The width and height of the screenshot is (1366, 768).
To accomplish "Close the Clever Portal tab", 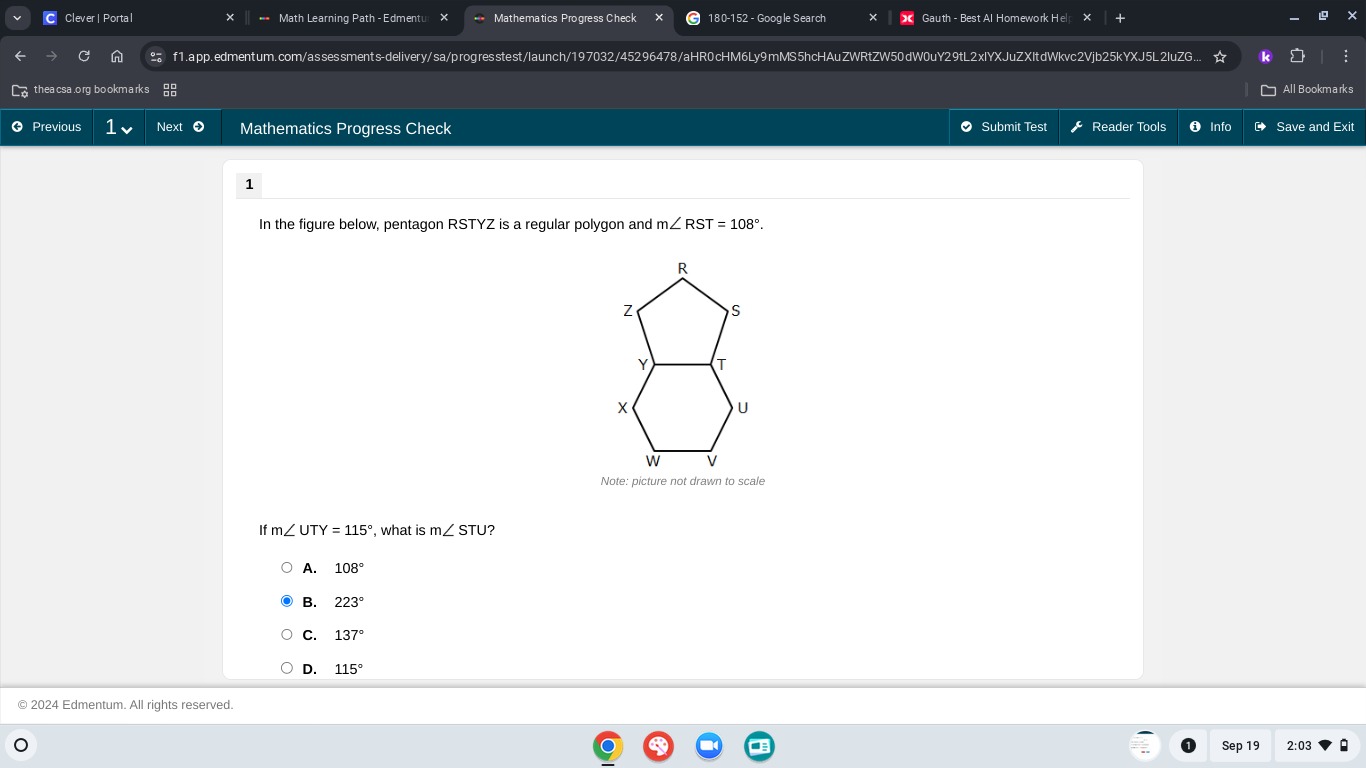I will coord(229,18).
